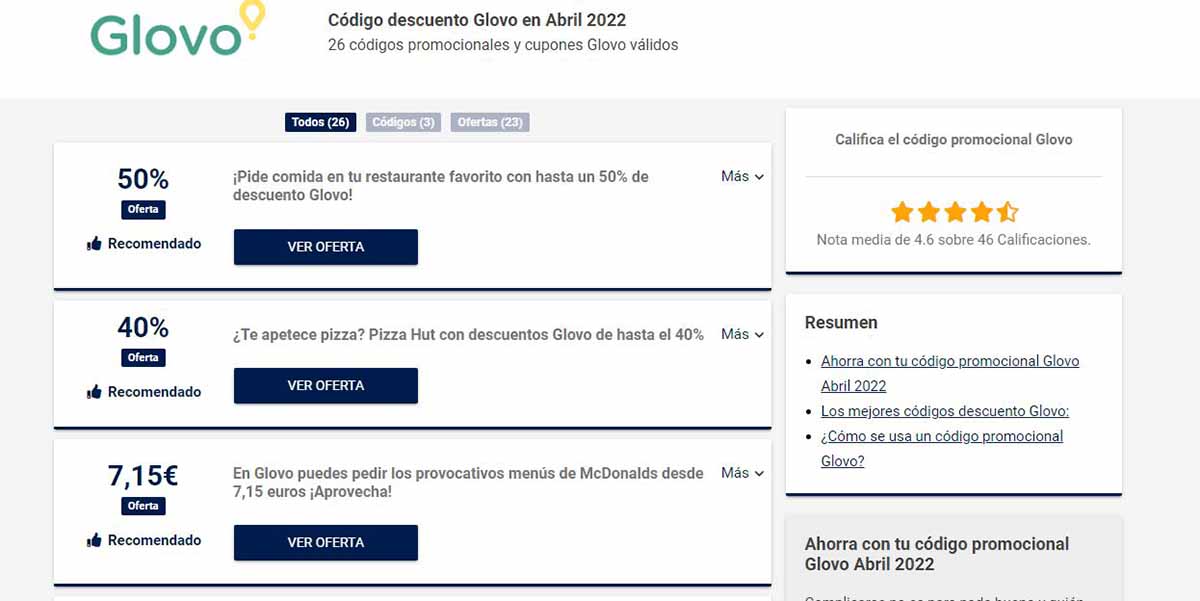Image resolution: width=1200 pixels, height=601 pixels.
Task: Open 'Ahorra con tu código promocional Glovo' link
Action: [949, 361]
